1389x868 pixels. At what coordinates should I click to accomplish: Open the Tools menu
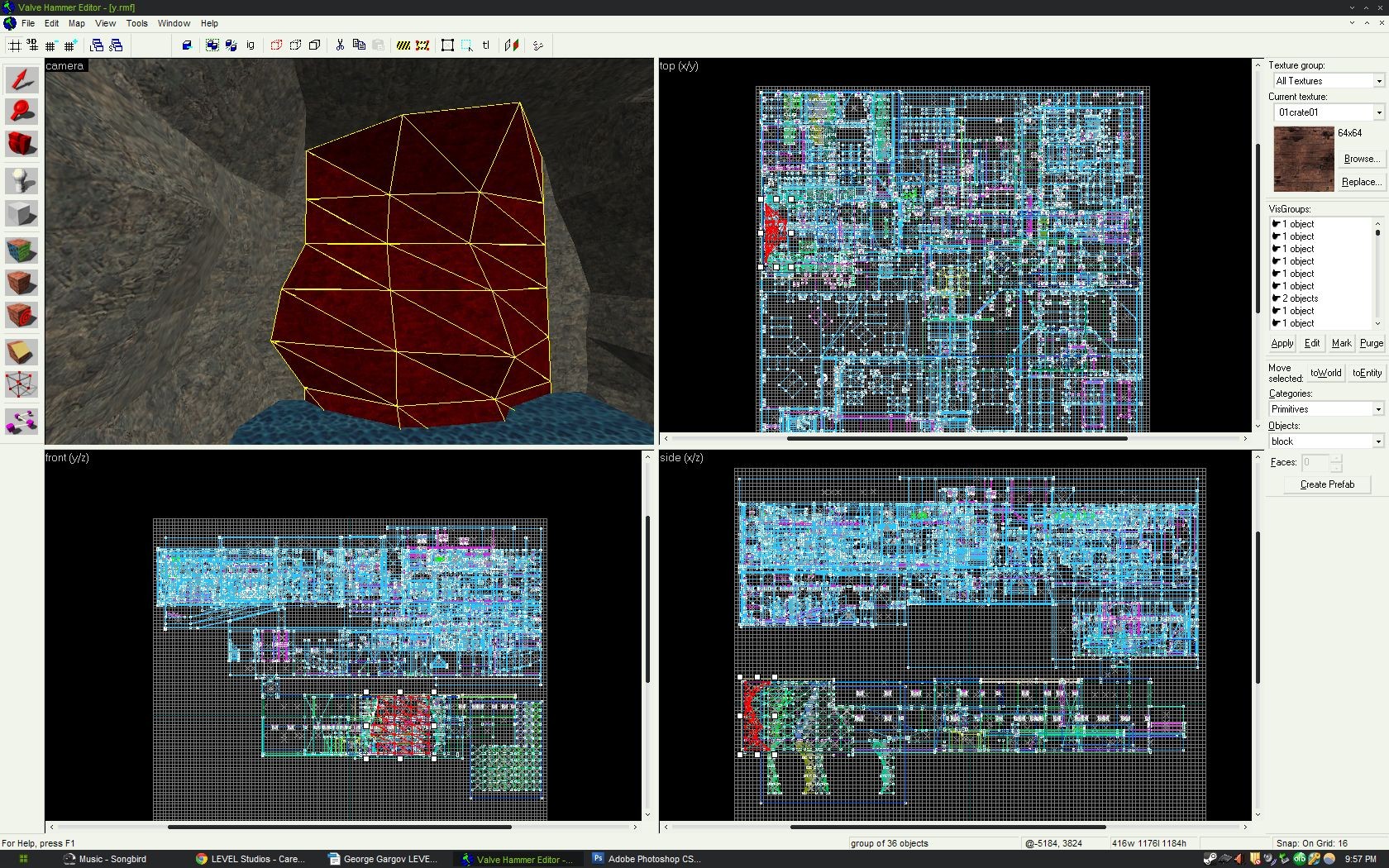tap(136, 23)
